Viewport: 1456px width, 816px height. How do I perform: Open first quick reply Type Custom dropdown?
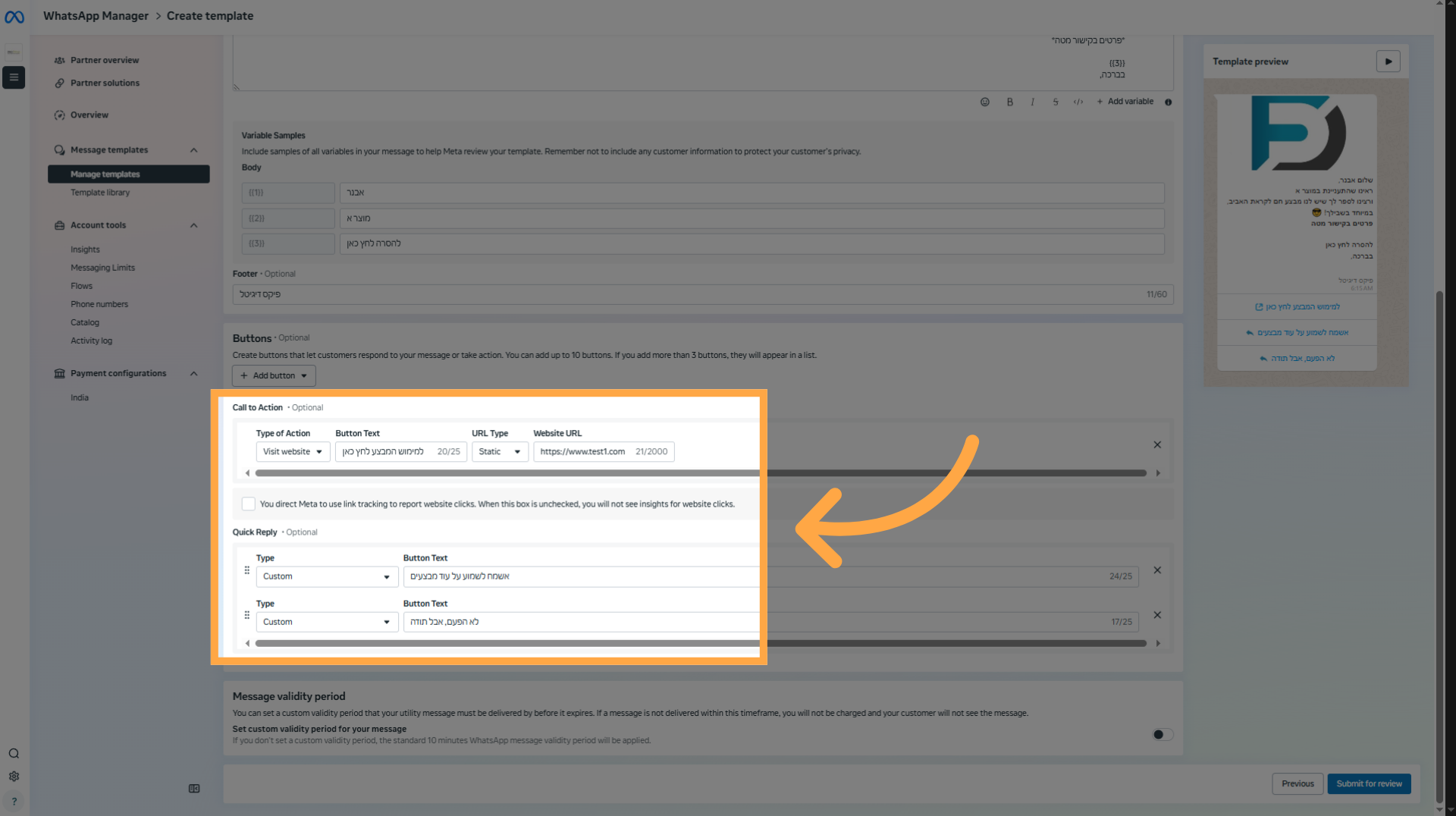(327, 577)
